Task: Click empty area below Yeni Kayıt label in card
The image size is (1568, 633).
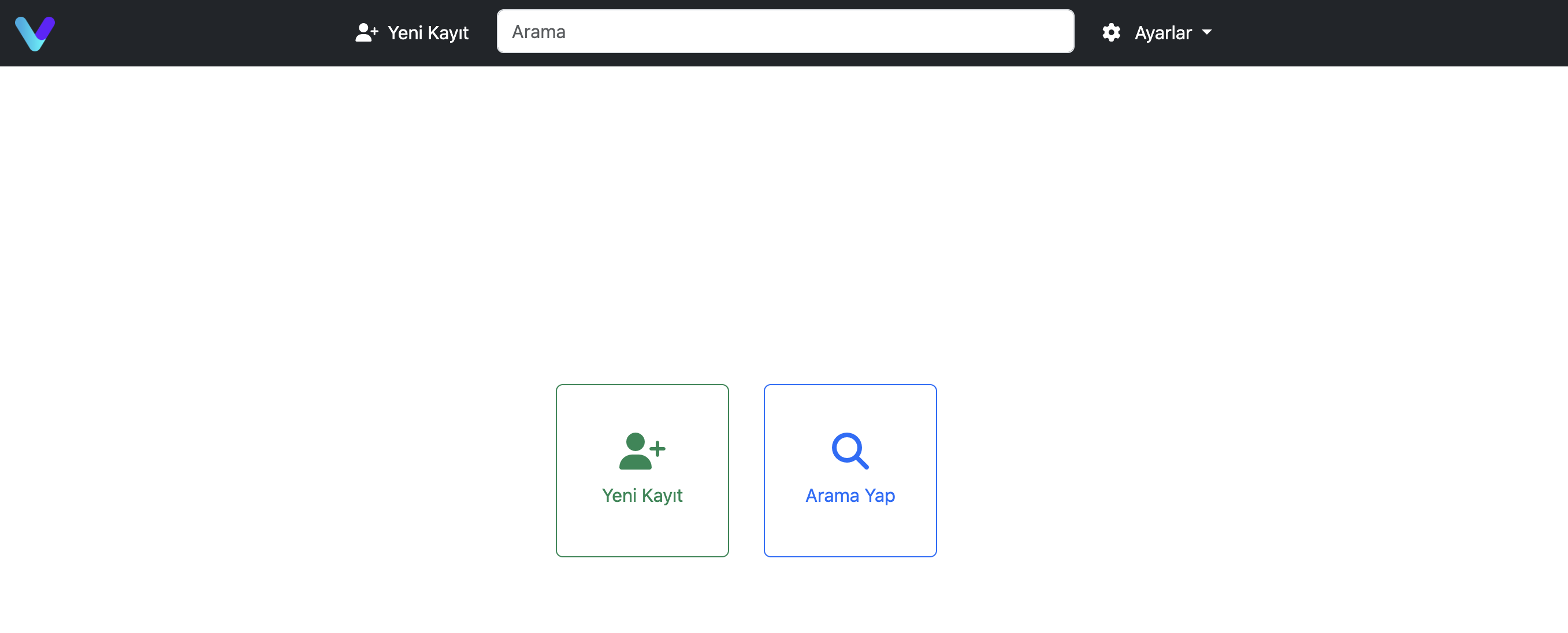Action: pos(641,533)
